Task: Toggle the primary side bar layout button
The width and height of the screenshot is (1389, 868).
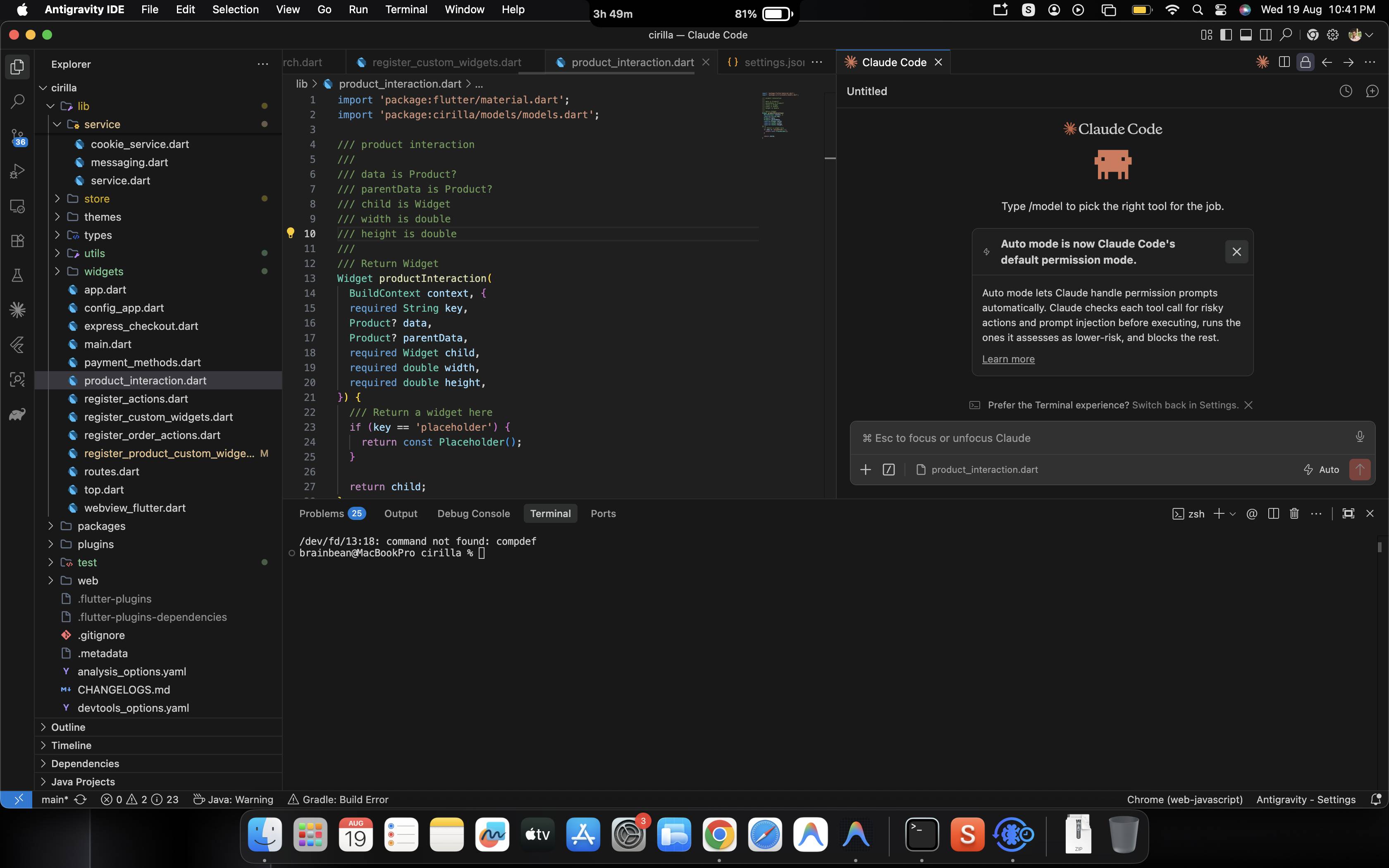Action: 1226,35
